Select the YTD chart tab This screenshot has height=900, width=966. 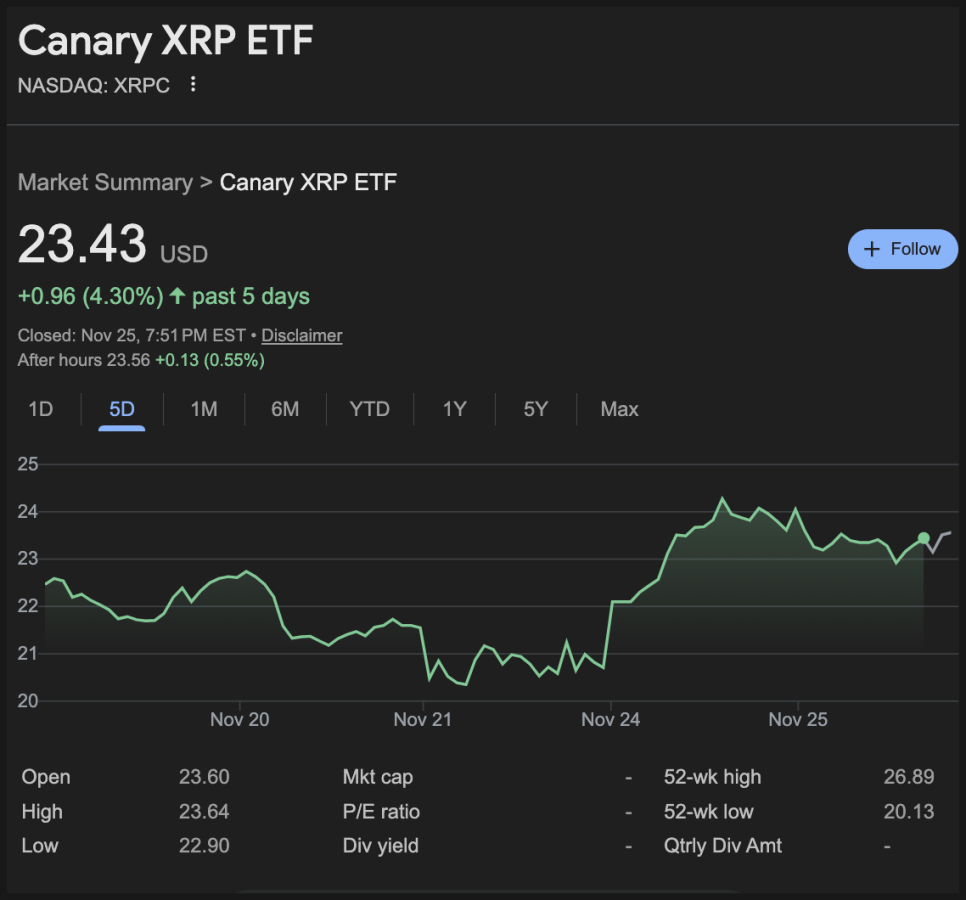click(369, 409)
